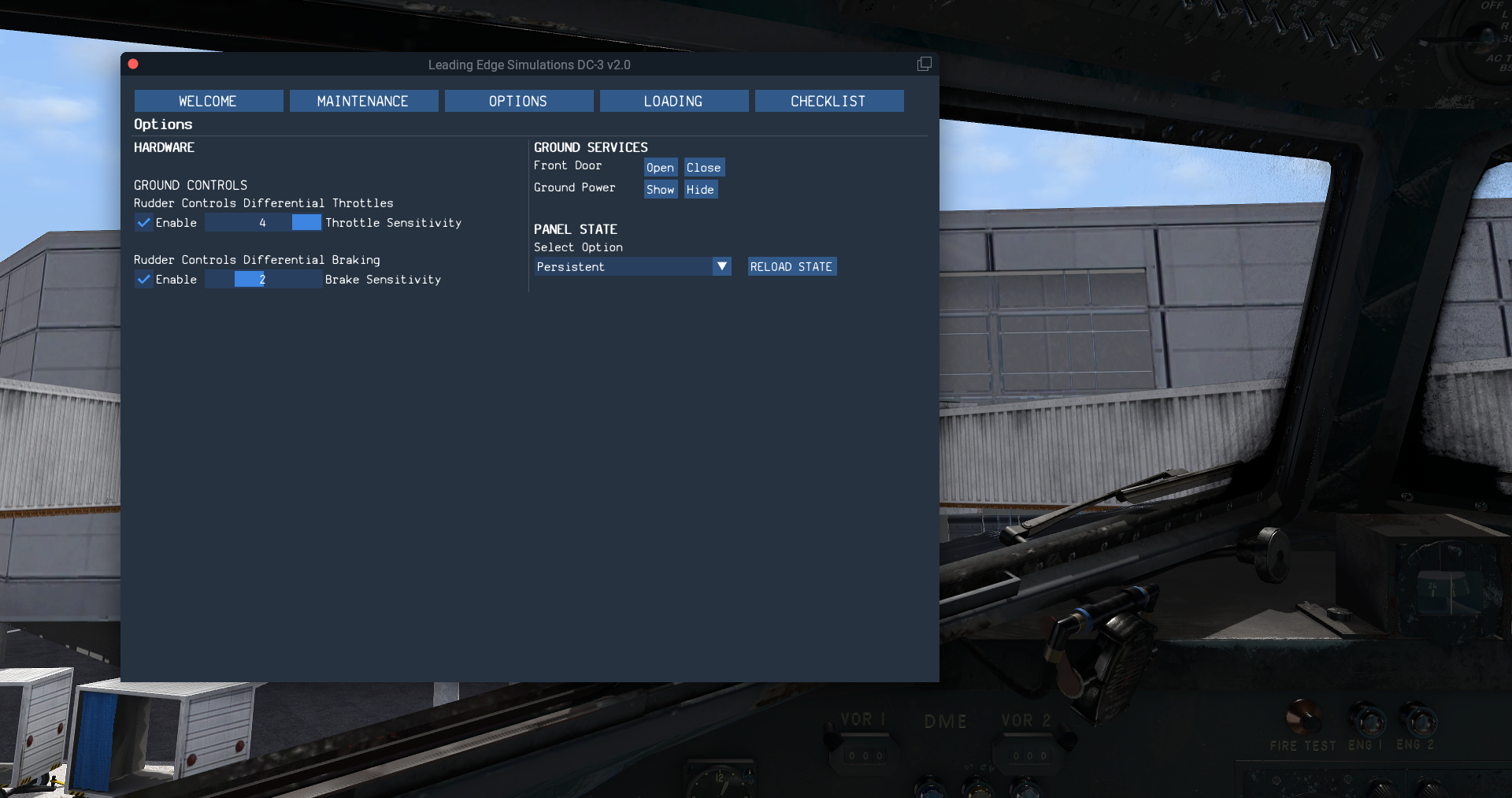The height and width of the screenshot is (798, 1512).
Task: Click the Ground Power label
Action: [575, 187]
